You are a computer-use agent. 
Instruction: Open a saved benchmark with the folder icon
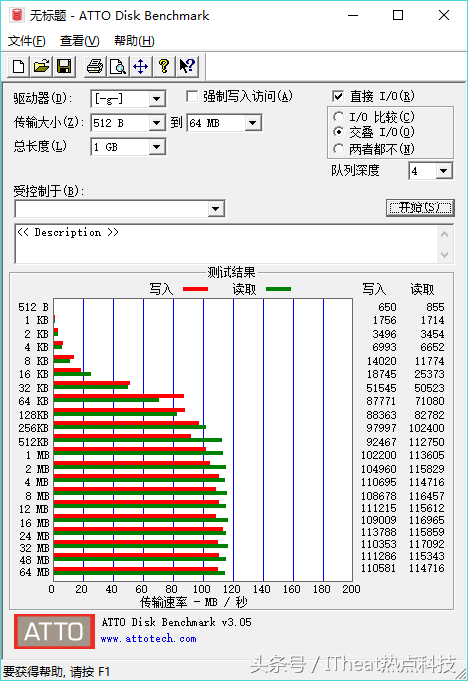[x=41, y=66]
